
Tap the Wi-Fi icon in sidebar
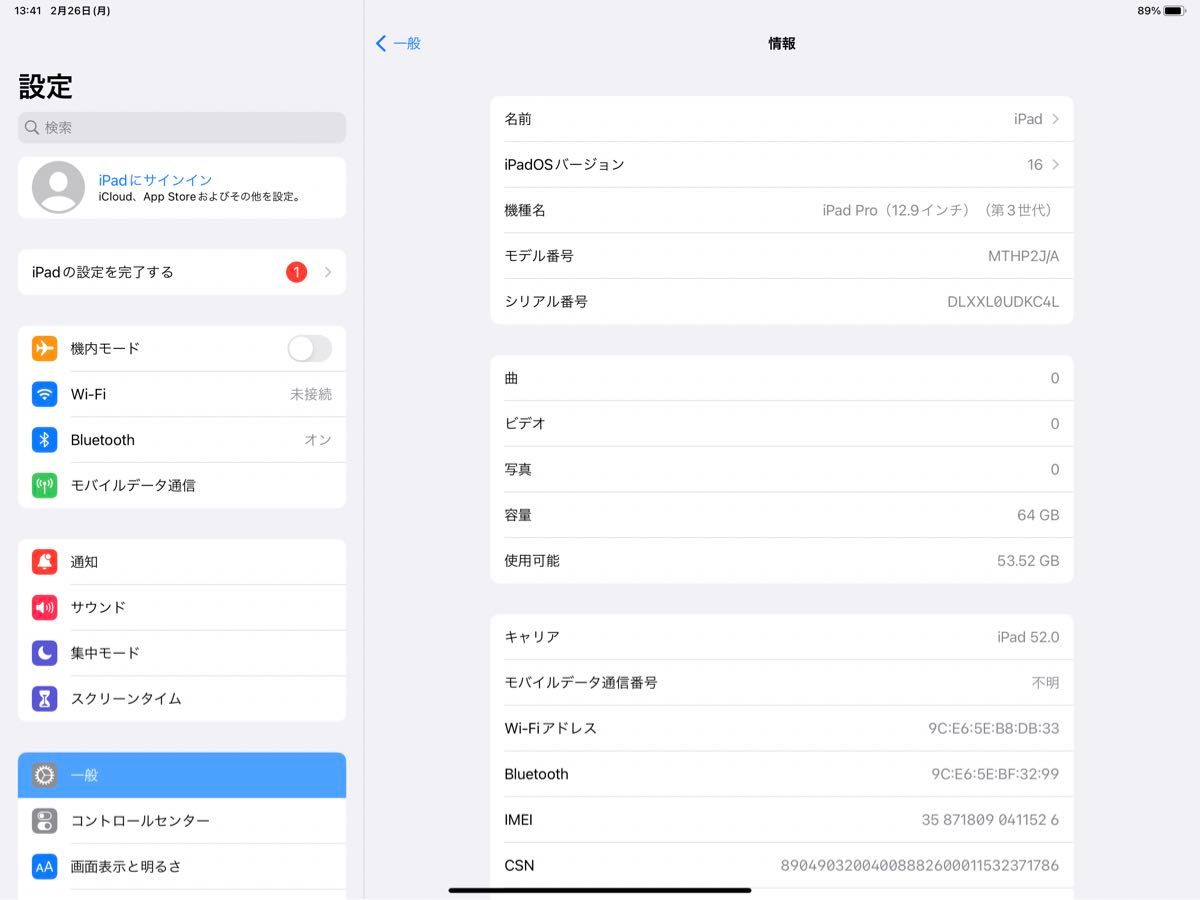pyautogui.click(x=45, y=394)
